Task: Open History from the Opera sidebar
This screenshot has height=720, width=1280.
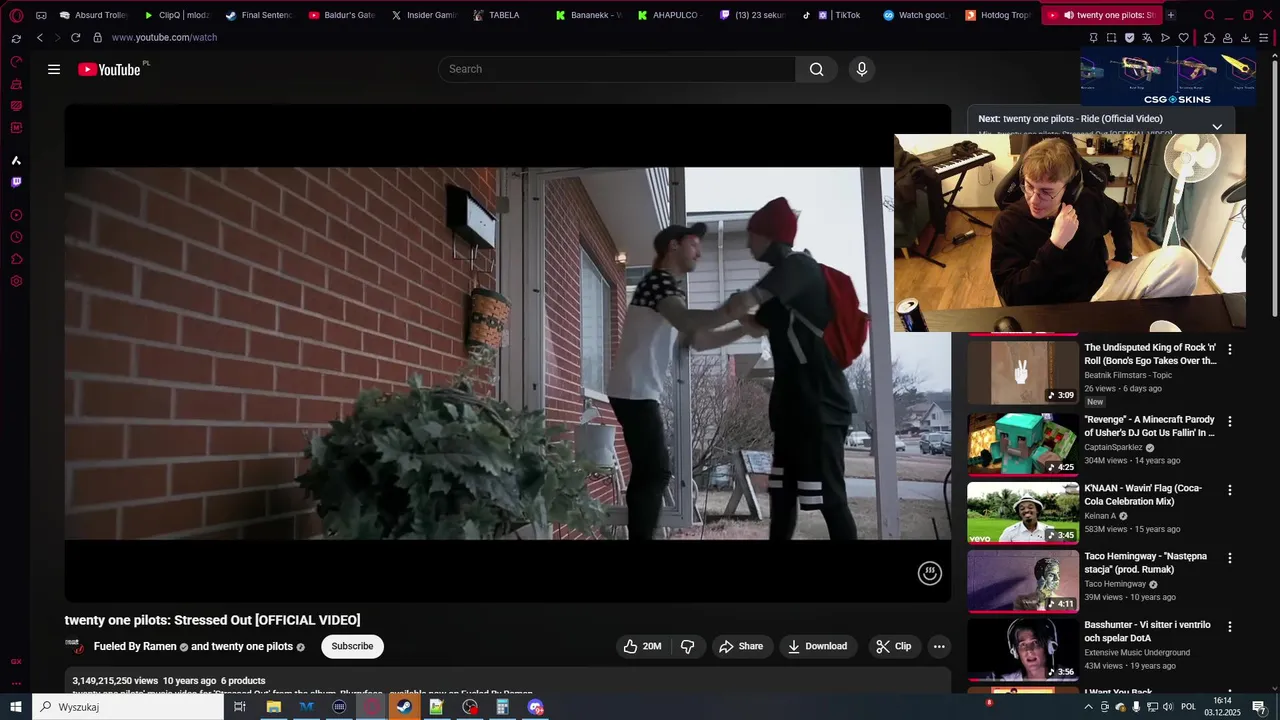Action: pos(16,237)
